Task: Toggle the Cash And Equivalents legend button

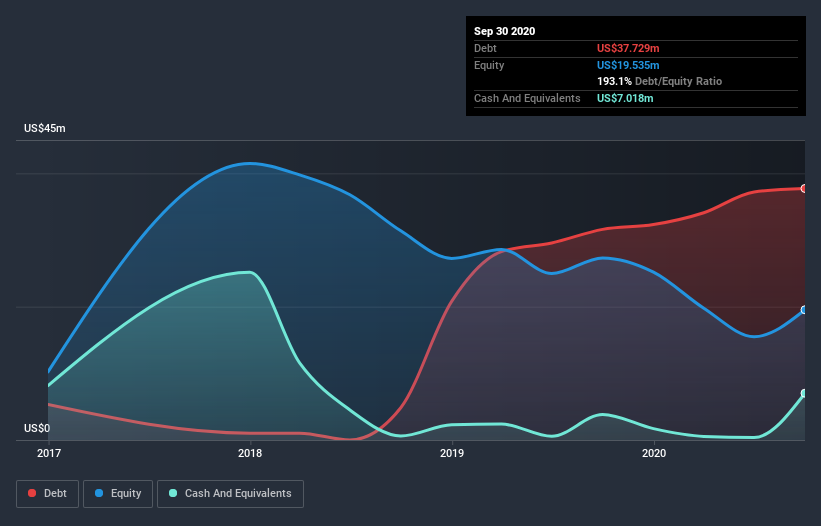Action: [230, 494]
